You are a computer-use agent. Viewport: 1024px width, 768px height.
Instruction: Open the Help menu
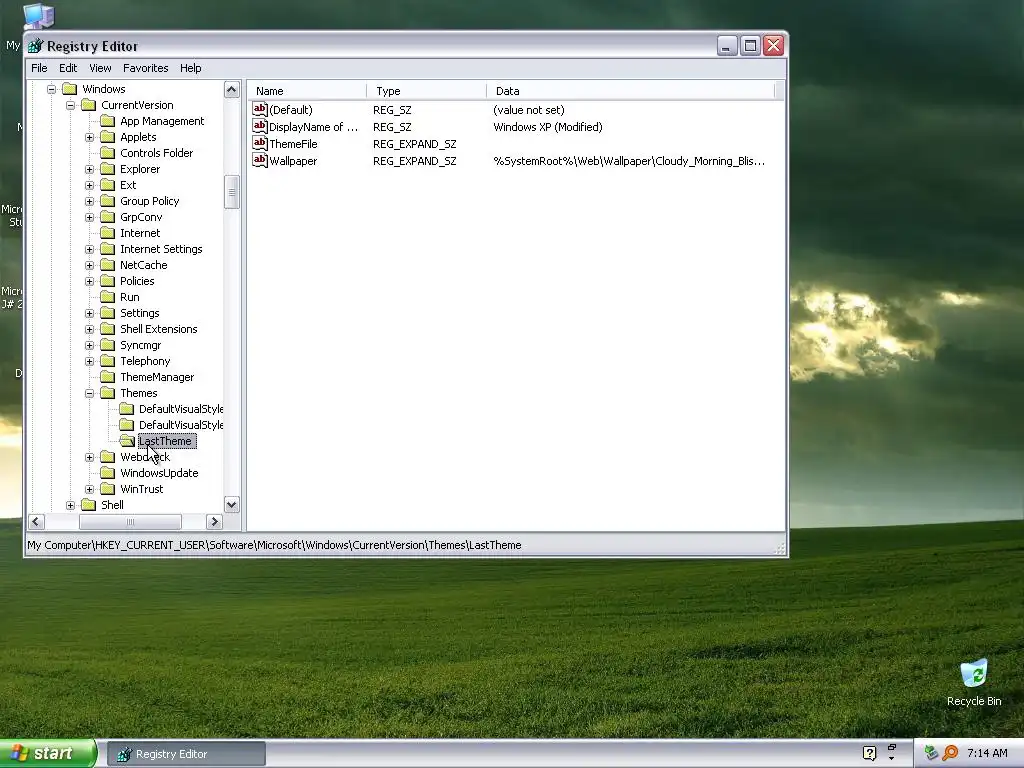(191, 68)
